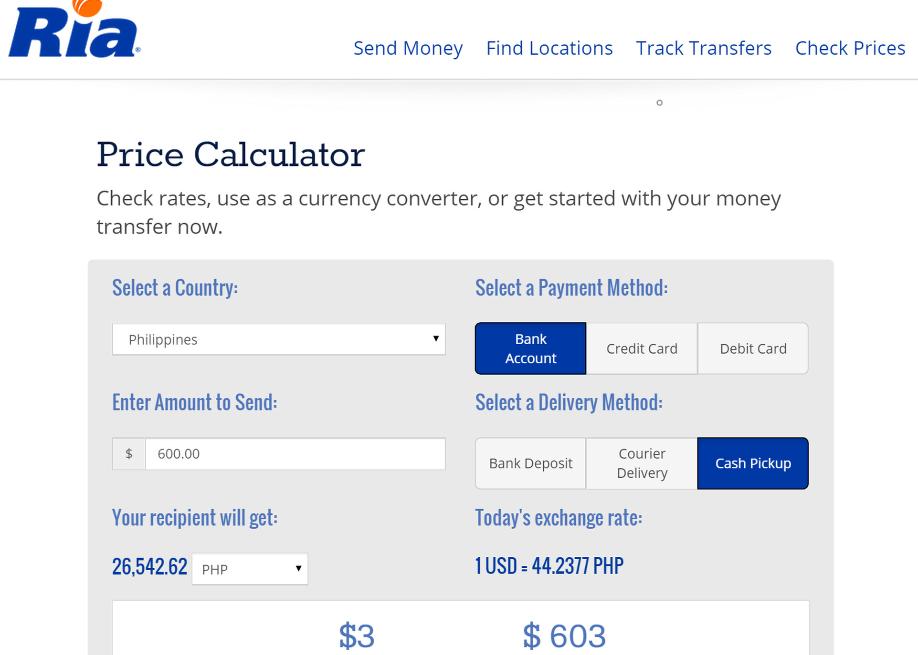Select Bank Deposit delivery method
The height and width of the screenshot is (655, 918).
[x=530, y=463]
